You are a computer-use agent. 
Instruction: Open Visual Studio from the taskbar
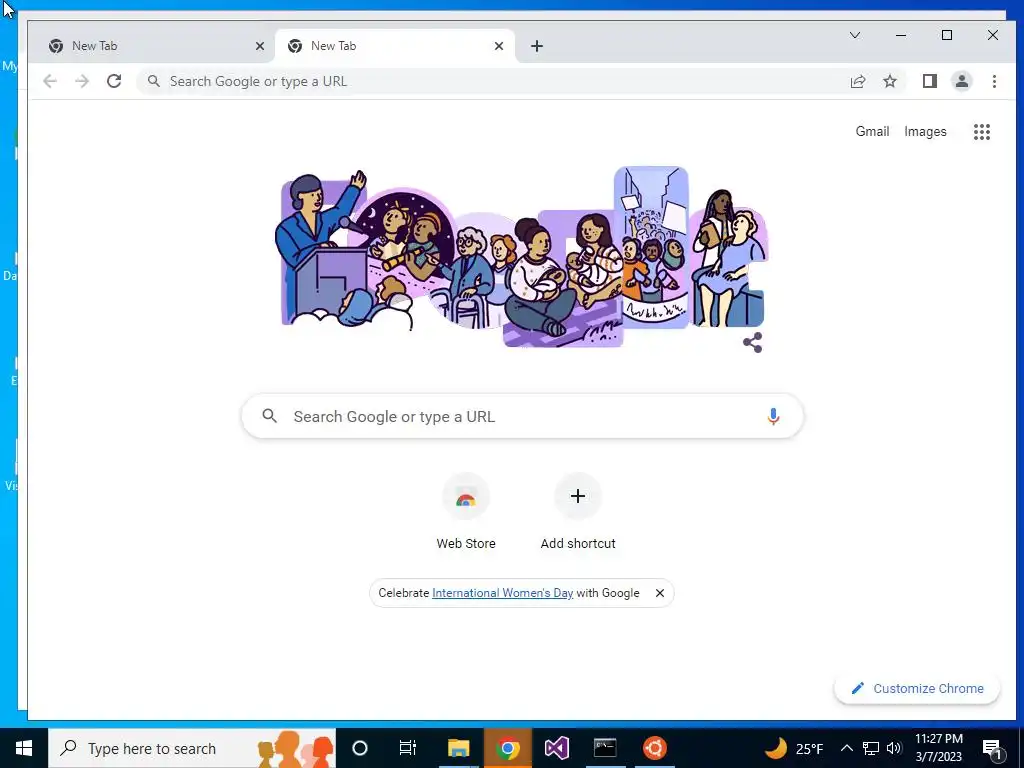click(x=556, y=748)
